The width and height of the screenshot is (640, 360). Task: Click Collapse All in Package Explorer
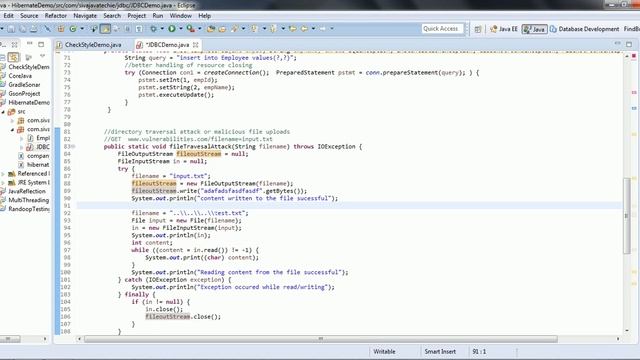(2, 57)
